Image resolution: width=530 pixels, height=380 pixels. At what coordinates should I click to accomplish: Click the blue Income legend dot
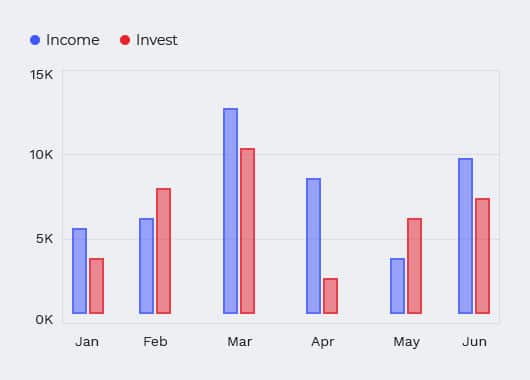pos(35,40)
